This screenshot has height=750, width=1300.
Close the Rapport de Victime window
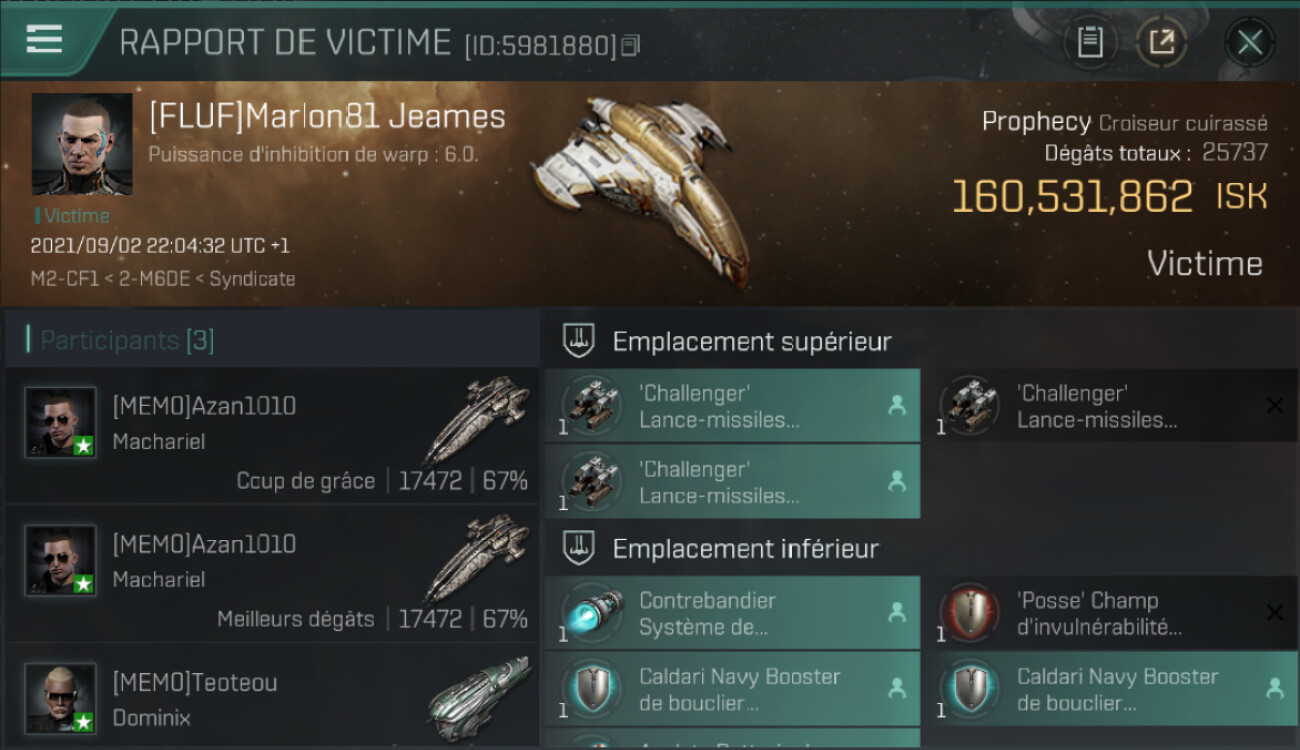click(1249, 42)
